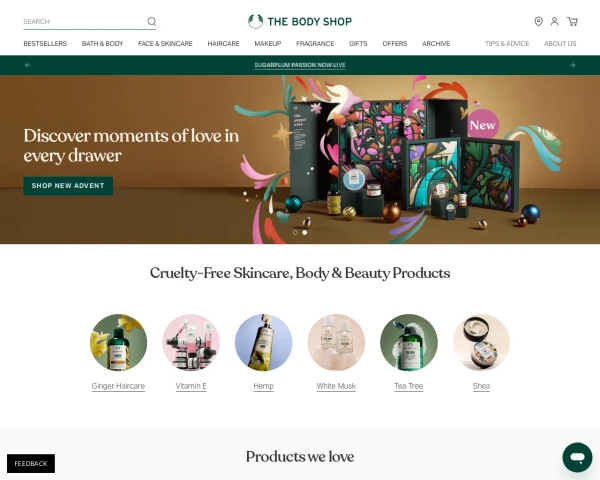Show previous announcement with left arrow
Screen dimensions: 600x480
click(28, 65)
